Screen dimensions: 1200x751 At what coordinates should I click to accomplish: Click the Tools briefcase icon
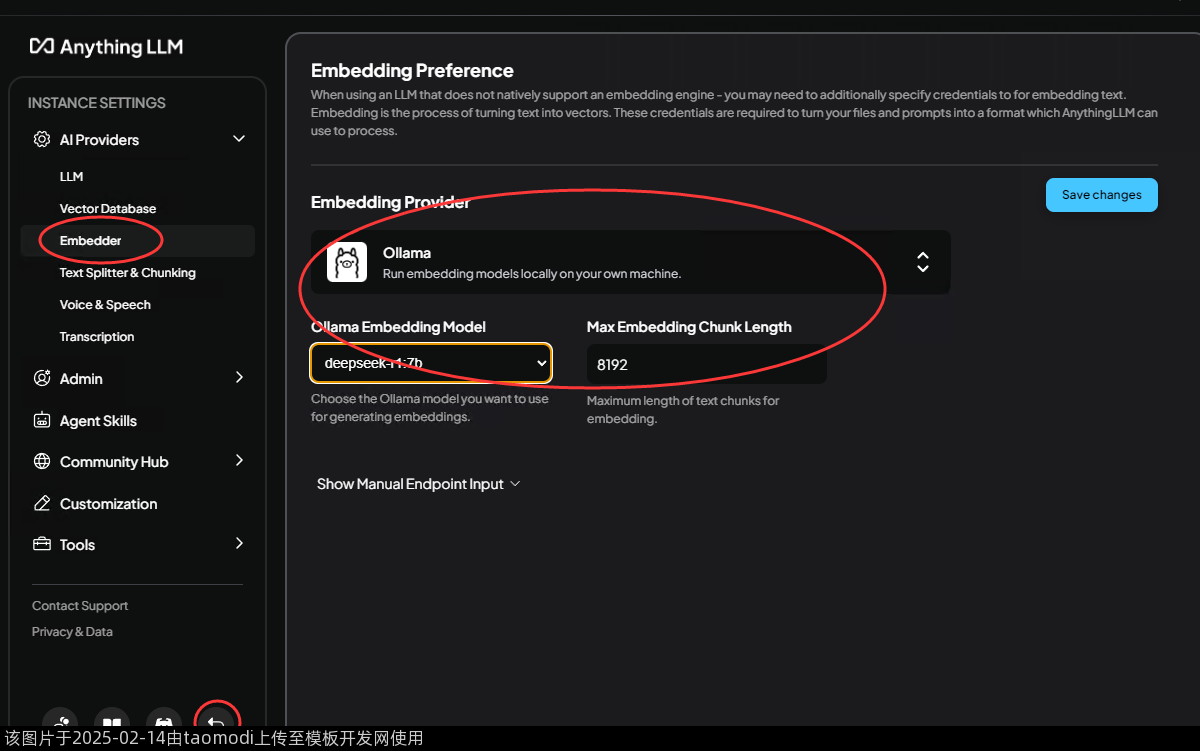tap(42, 545)
